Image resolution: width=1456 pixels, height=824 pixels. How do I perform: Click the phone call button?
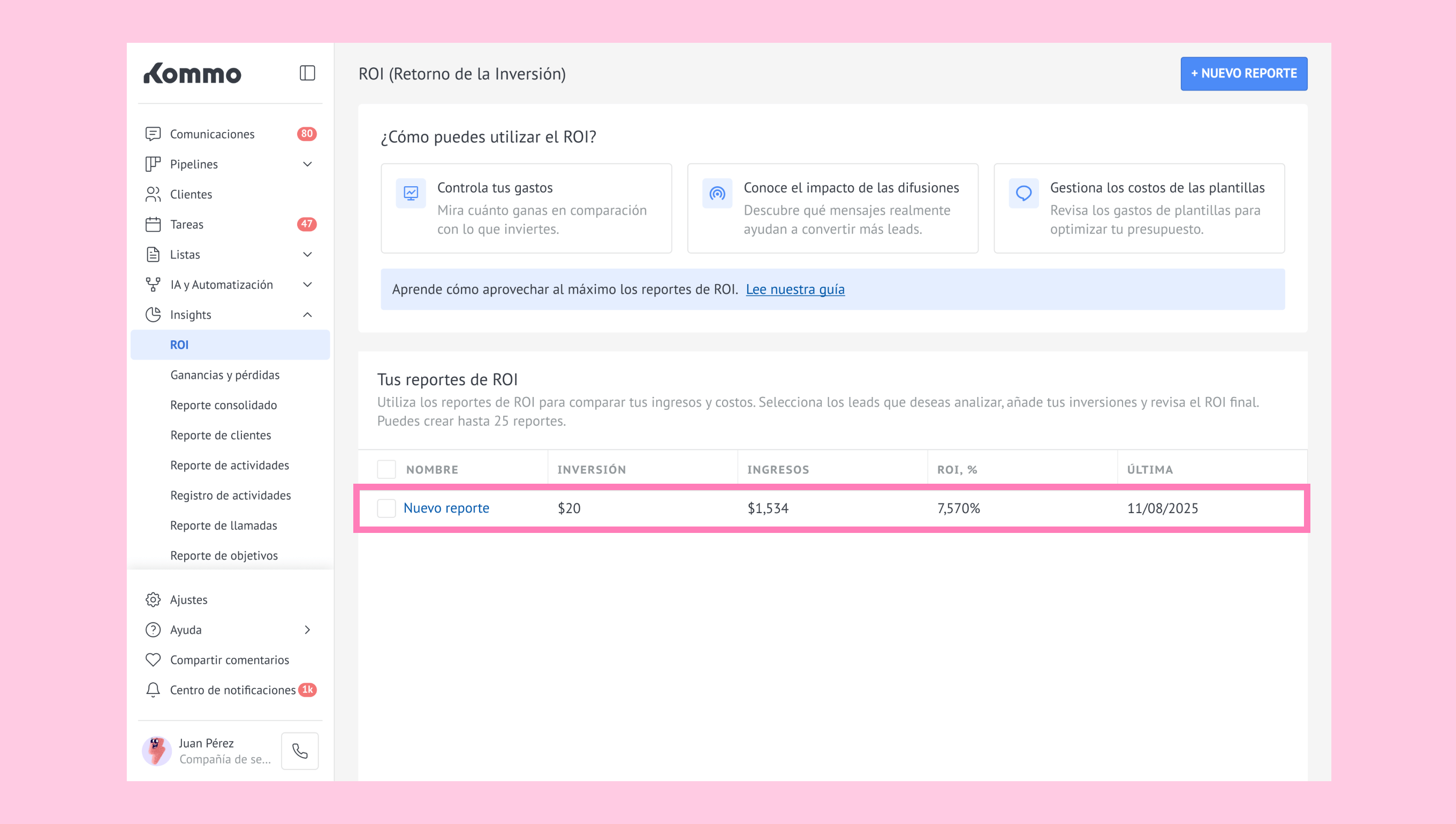tap(299, 750)
